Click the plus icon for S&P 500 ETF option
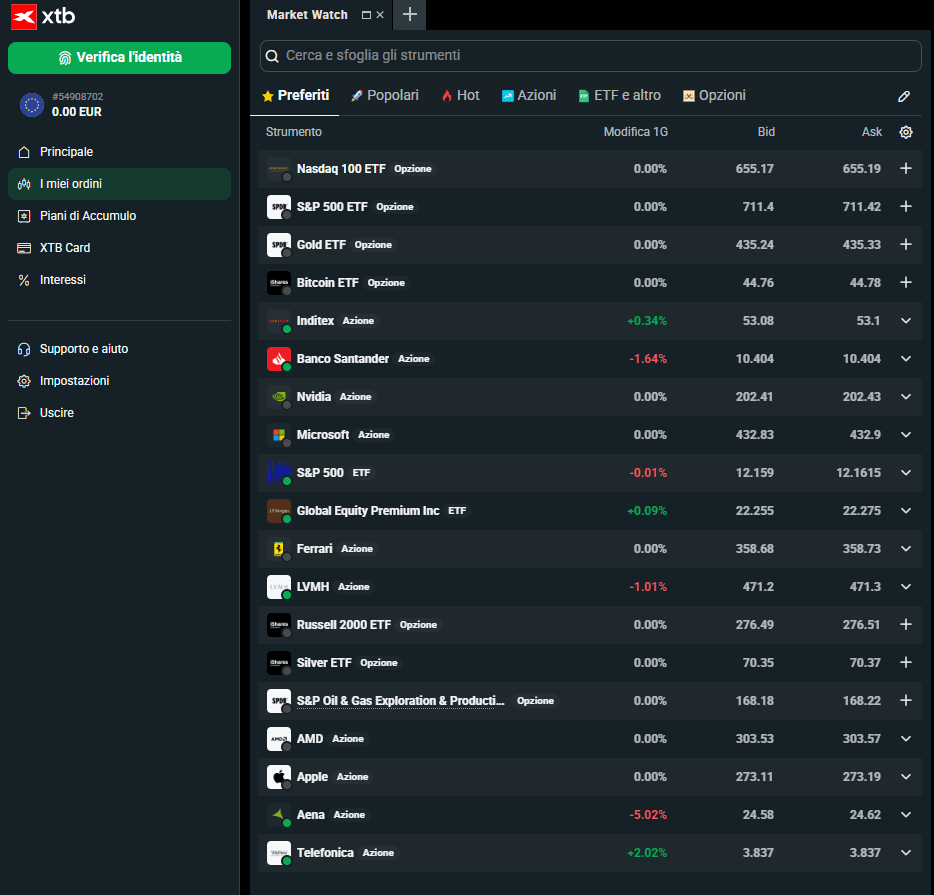934x895 pixels. (x=905, y=207)
